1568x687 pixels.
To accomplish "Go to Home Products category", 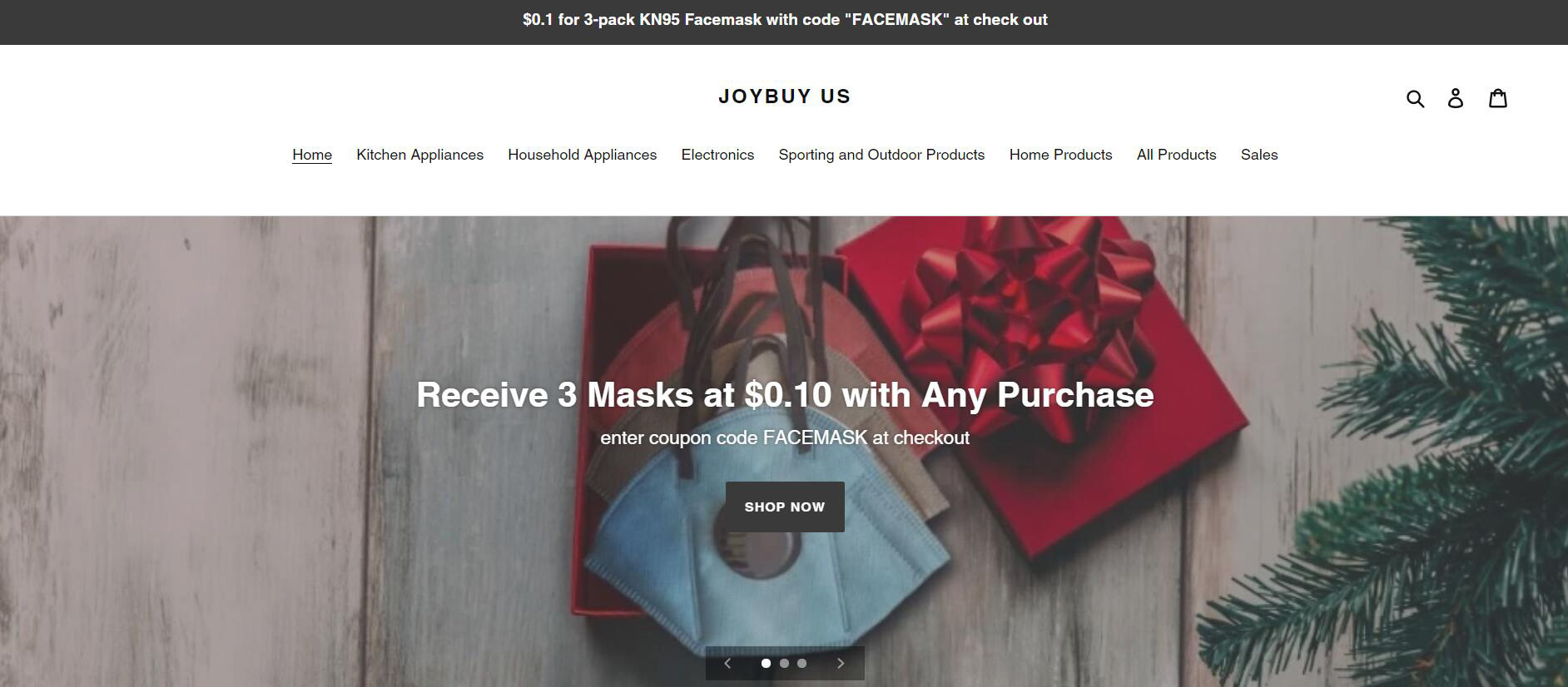I will coord(1060,155).
